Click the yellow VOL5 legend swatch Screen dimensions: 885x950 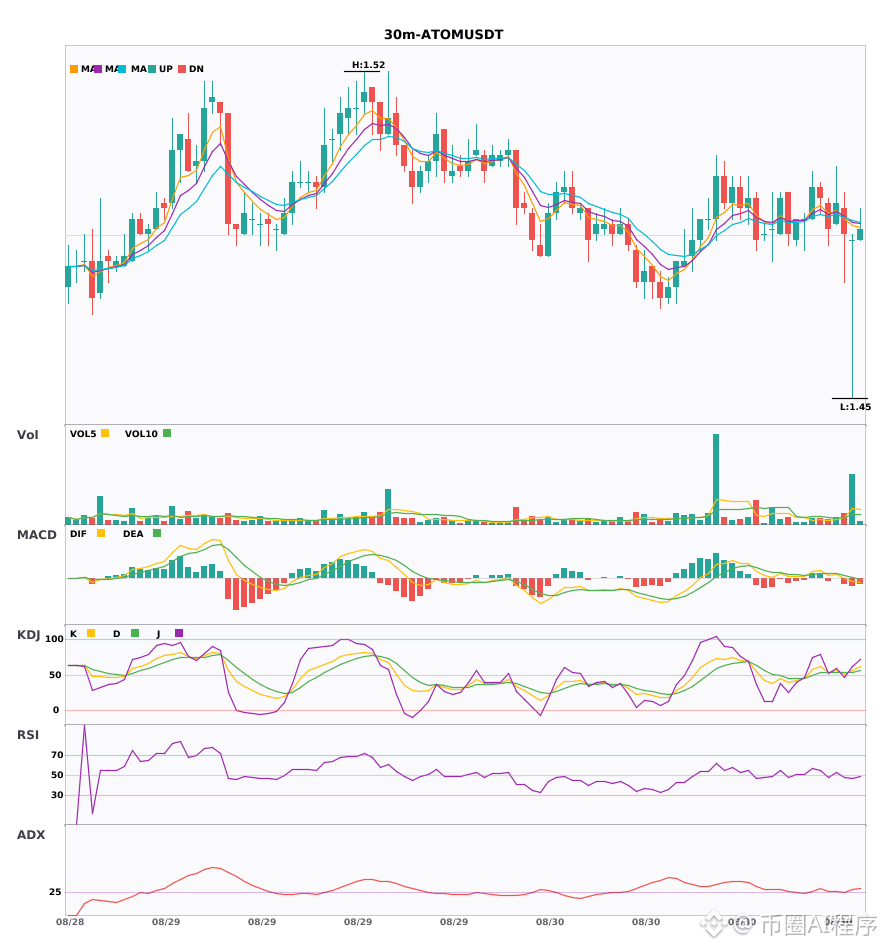[x=105, y=433]
